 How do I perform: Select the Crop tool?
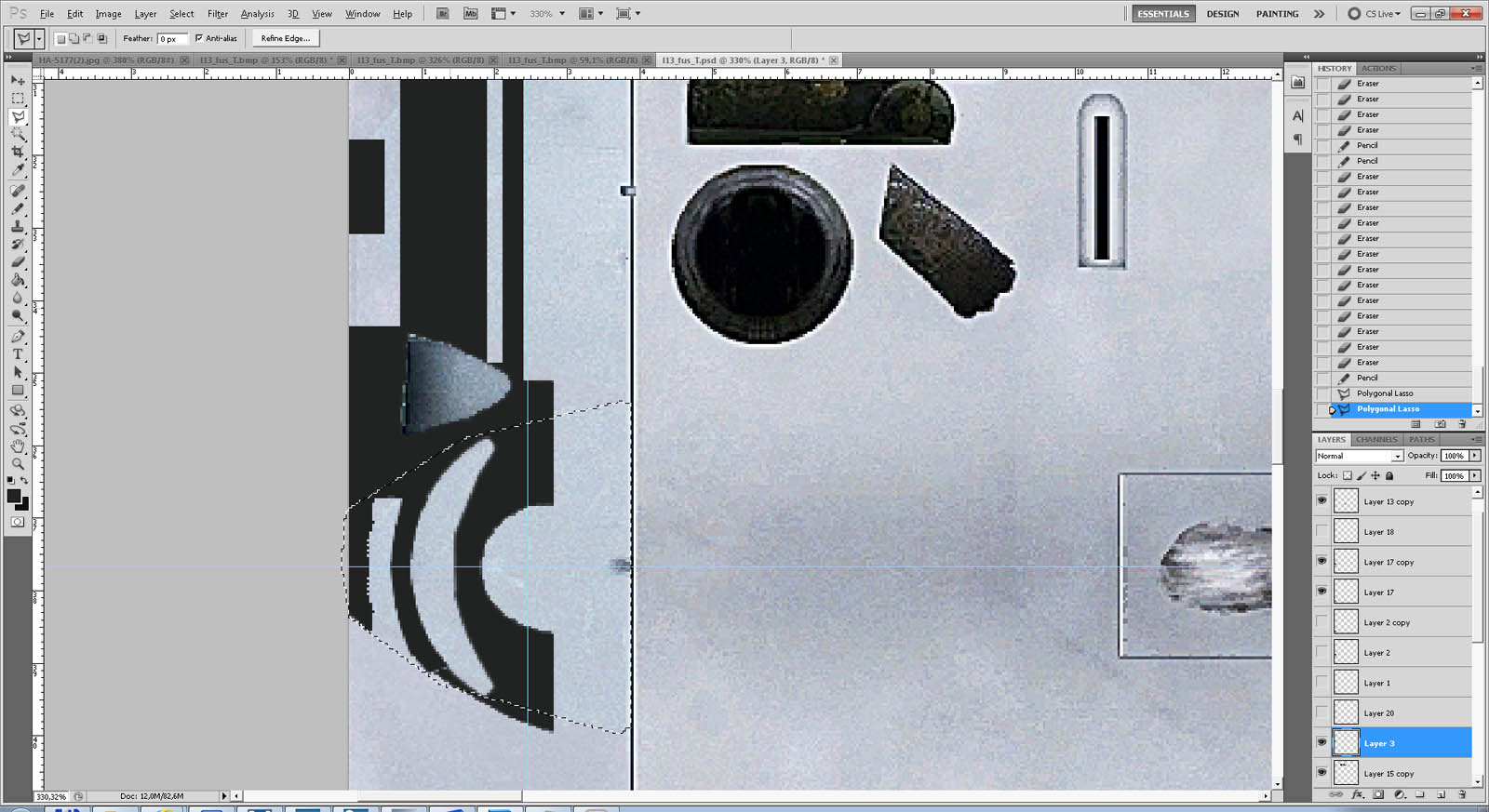[x=18, y=152]
